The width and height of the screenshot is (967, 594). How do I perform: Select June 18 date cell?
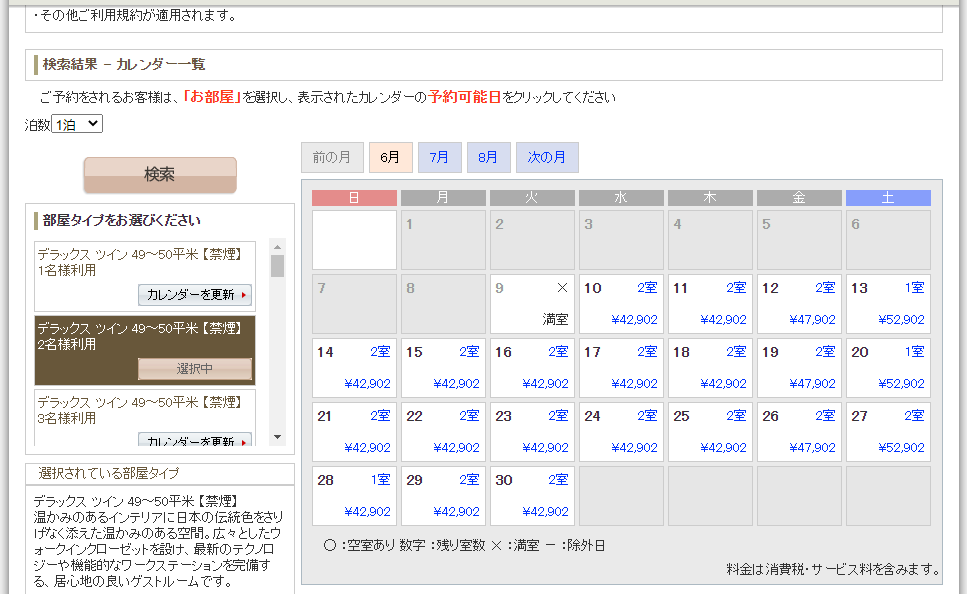(710, 368)
